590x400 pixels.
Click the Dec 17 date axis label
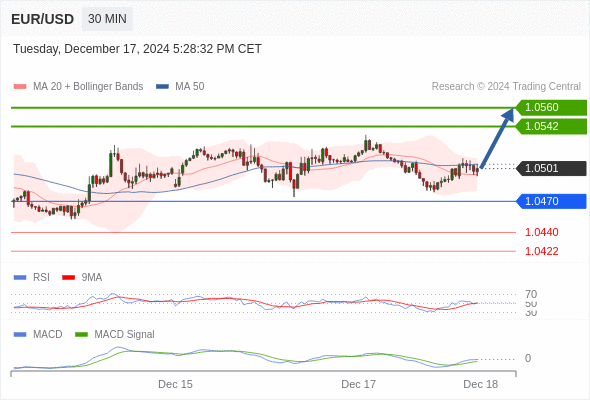(358, 384)
